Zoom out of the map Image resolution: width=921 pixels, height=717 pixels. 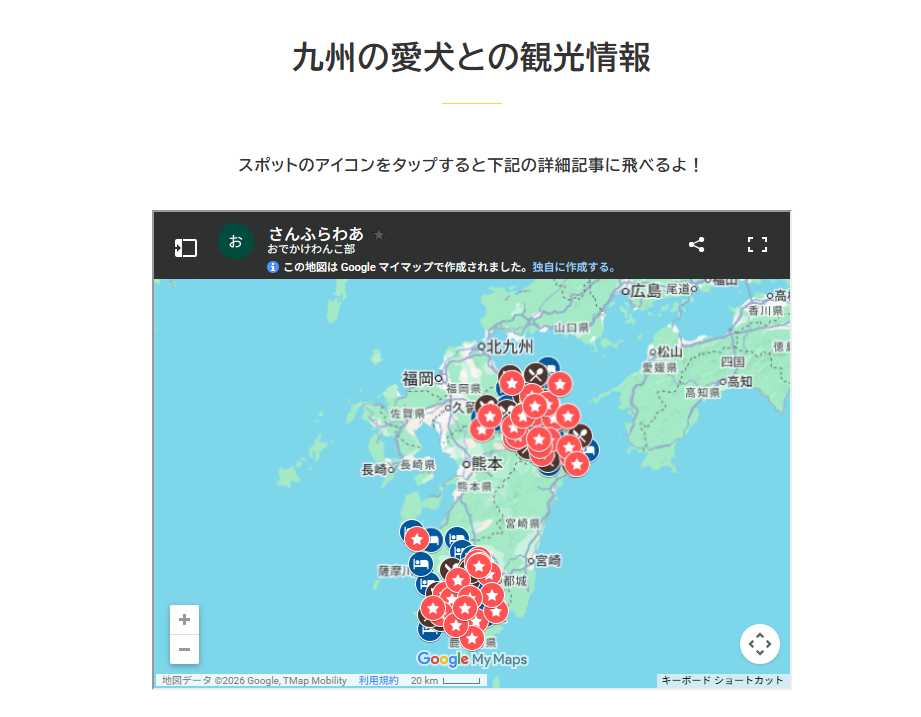(x=184, y=649)
